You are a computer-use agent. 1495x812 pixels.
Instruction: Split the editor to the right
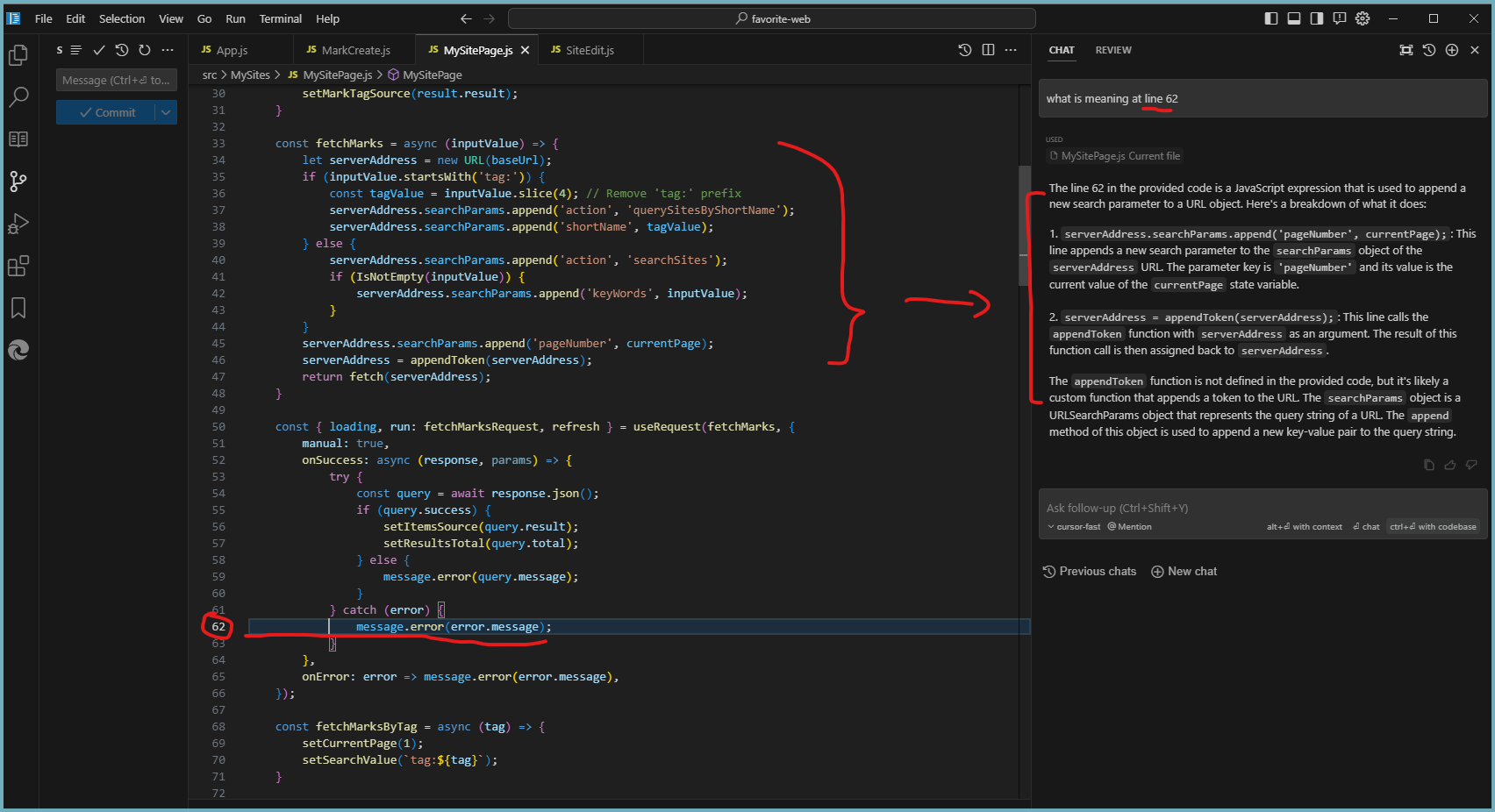(988, 50)
